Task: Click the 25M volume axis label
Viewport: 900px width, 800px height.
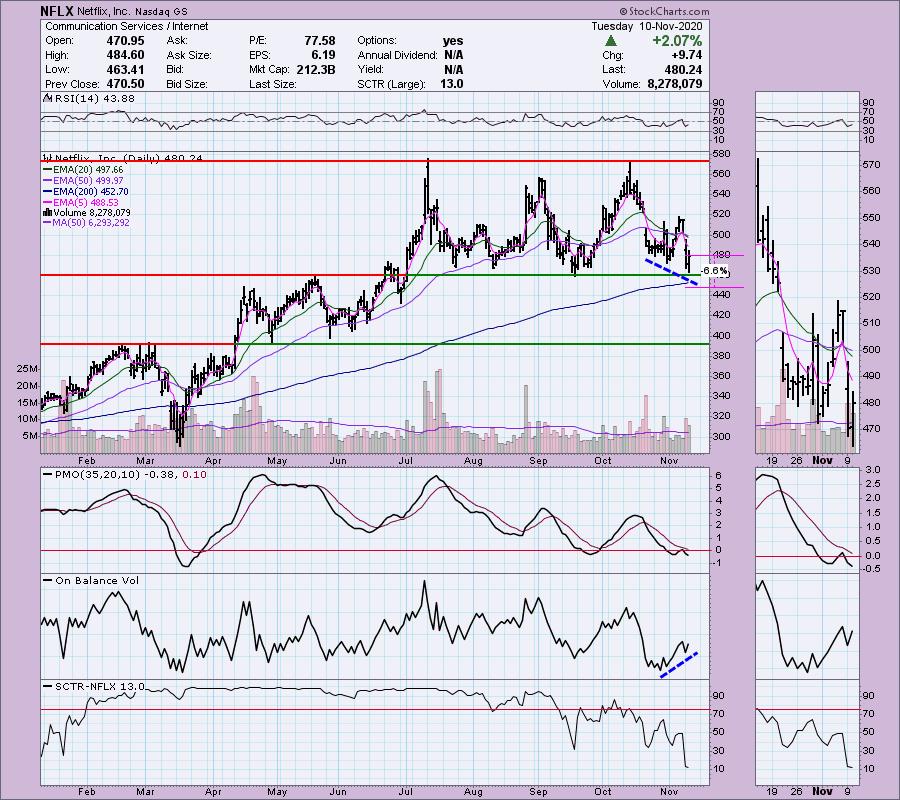Action: click(29, 368)
